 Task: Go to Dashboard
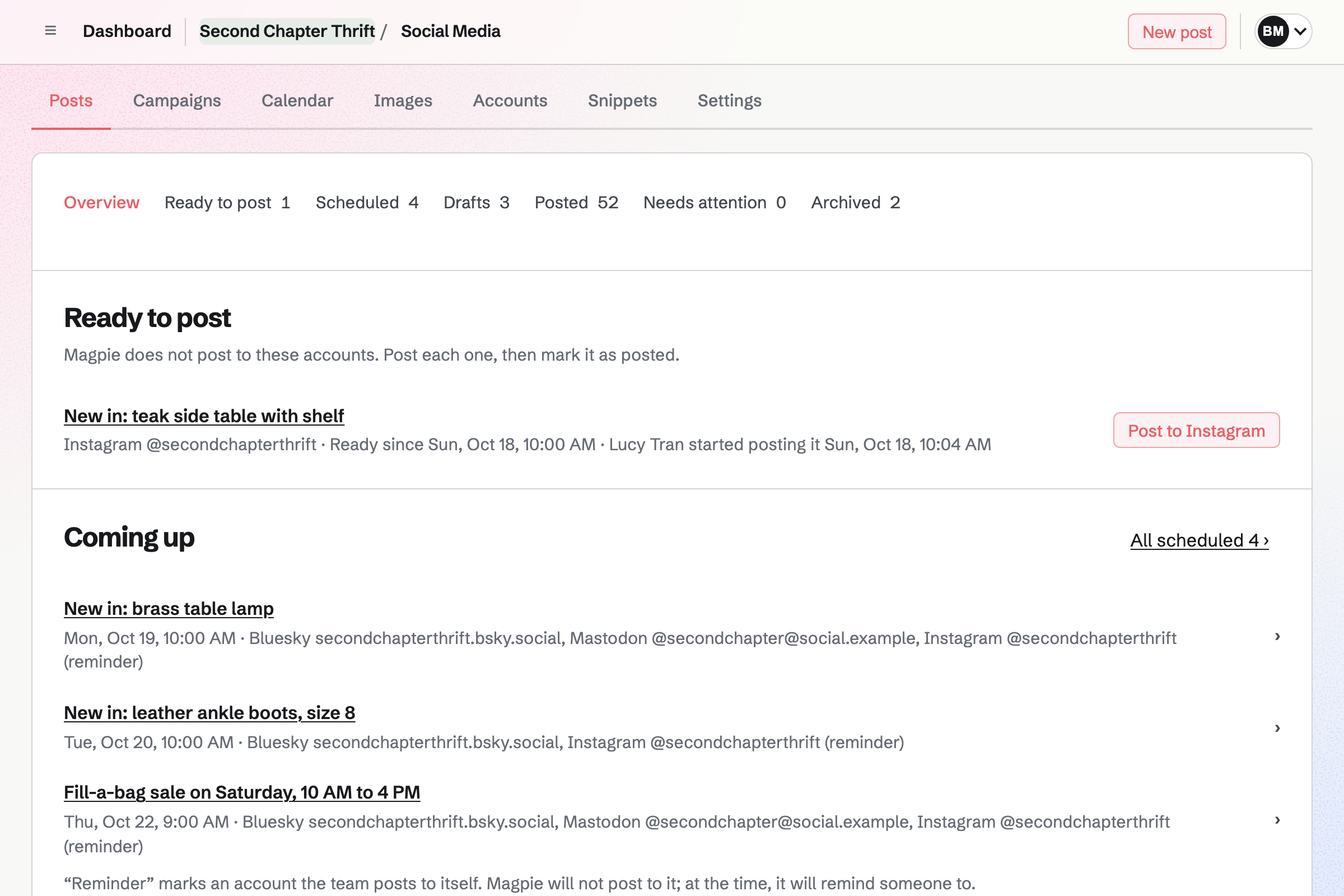pyautogui.click(x=127, y=31)
